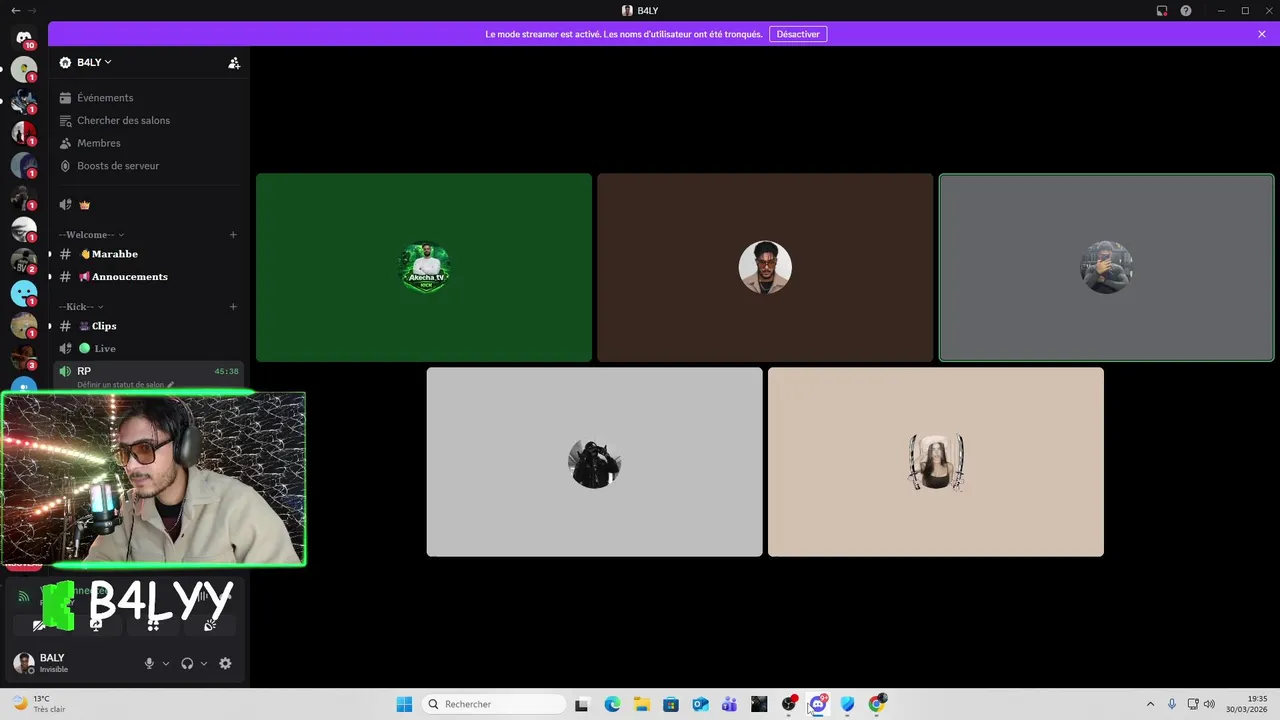Select the brown tile with sunglasses avatar

pos(765,268)
